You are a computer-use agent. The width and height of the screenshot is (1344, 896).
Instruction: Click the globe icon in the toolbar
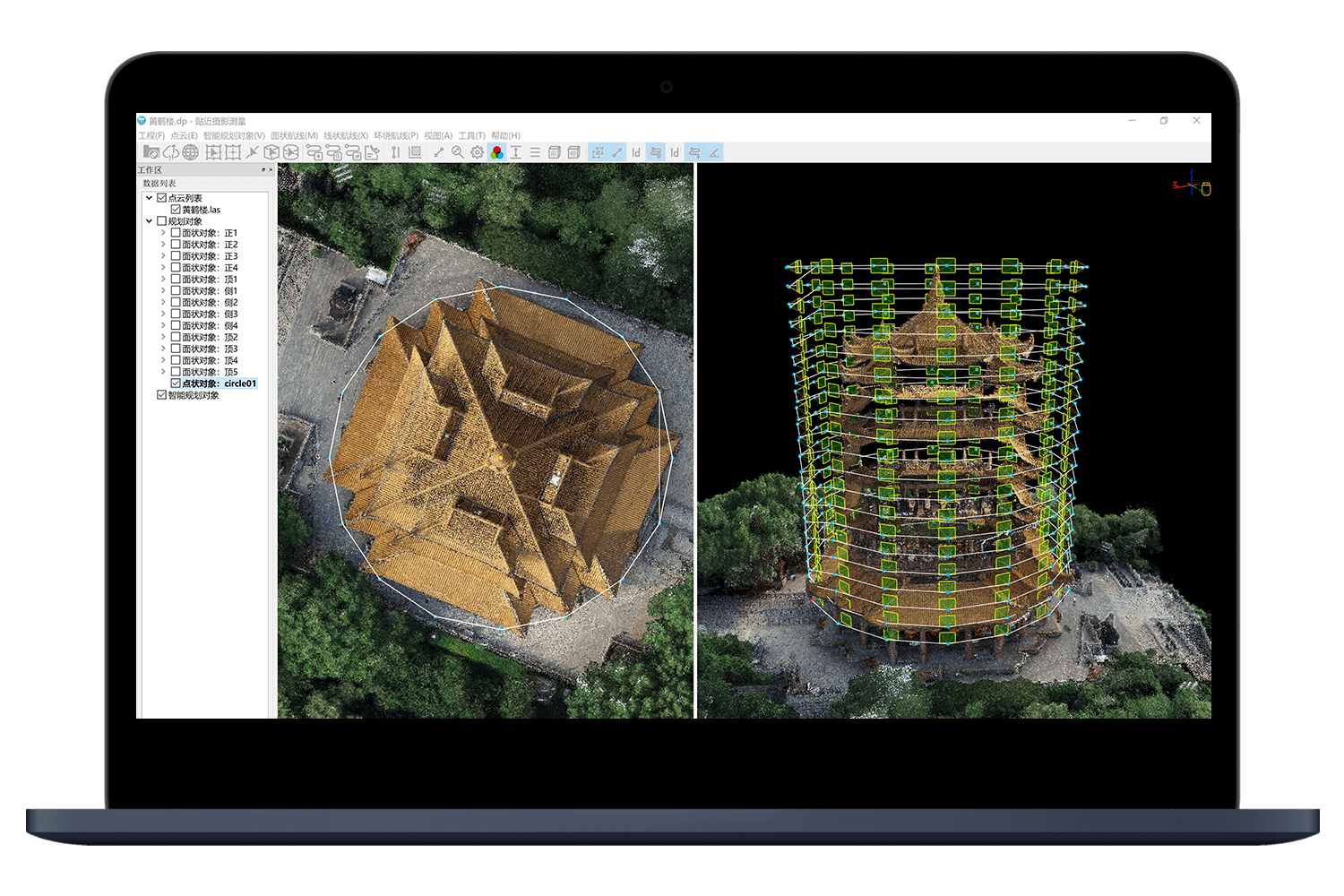(191, 152)
